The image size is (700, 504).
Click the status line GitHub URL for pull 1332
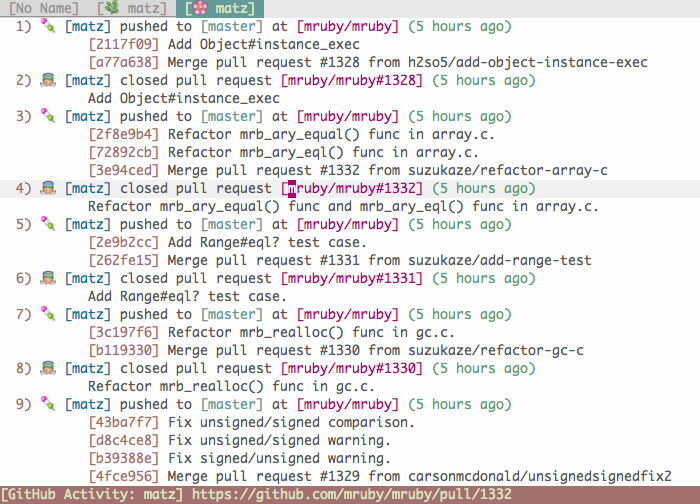coord(352,495)
